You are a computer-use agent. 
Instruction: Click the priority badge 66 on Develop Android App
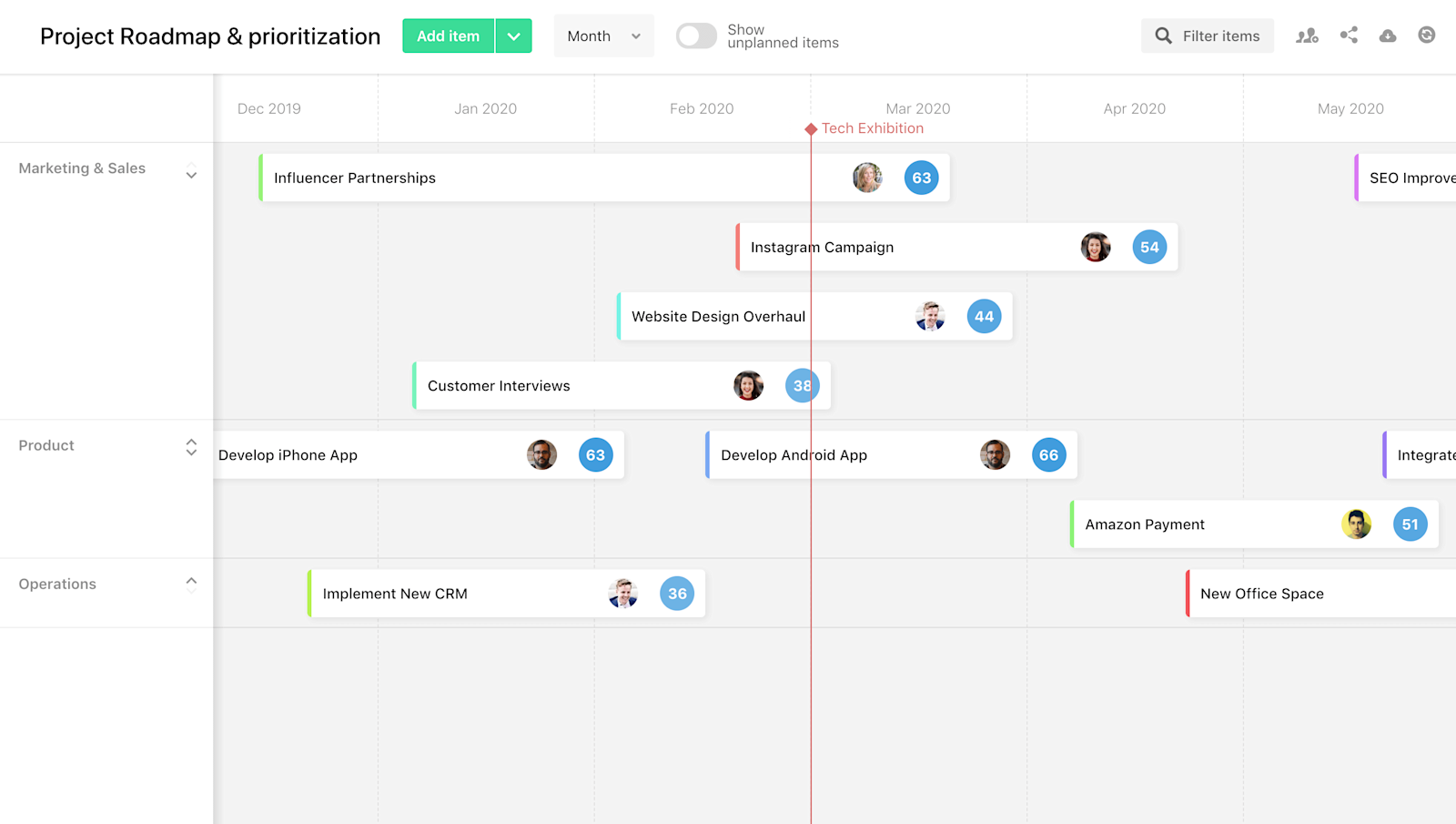click(x=1048, y=454)
